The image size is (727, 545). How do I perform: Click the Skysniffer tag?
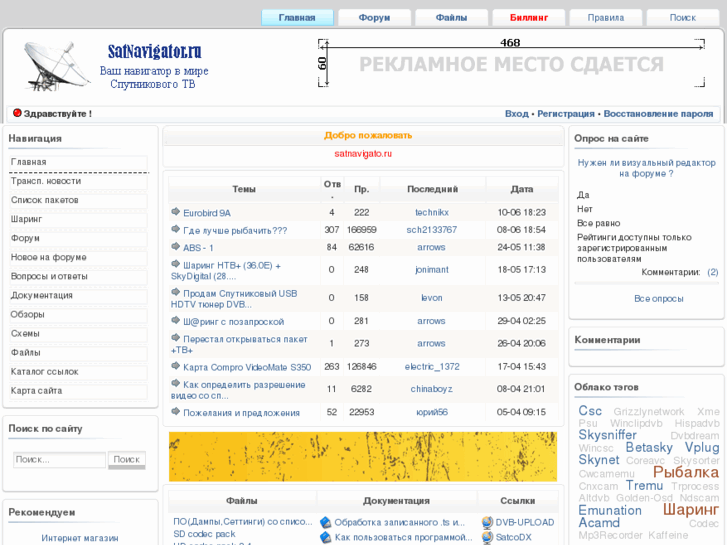click(607, 435)
